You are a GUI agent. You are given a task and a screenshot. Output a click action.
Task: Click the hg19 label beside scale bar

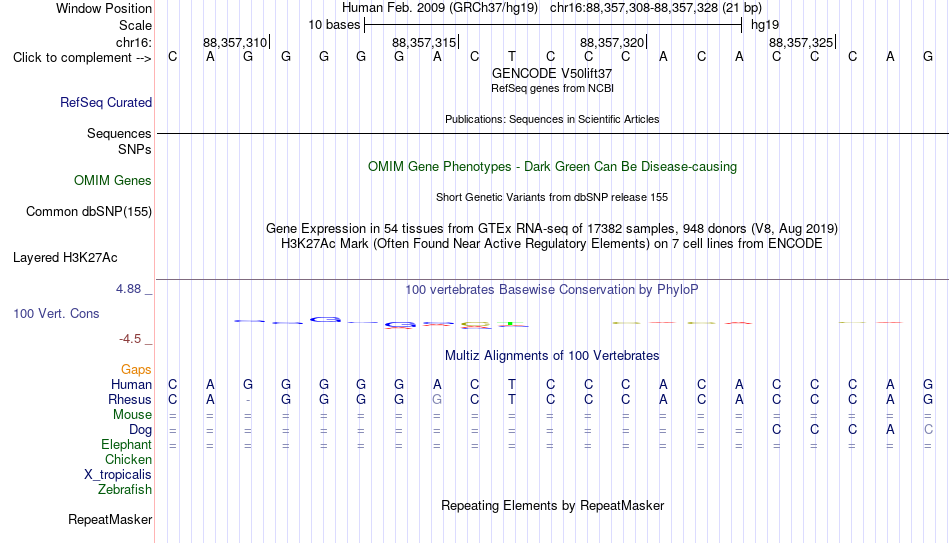coord(765,25)
